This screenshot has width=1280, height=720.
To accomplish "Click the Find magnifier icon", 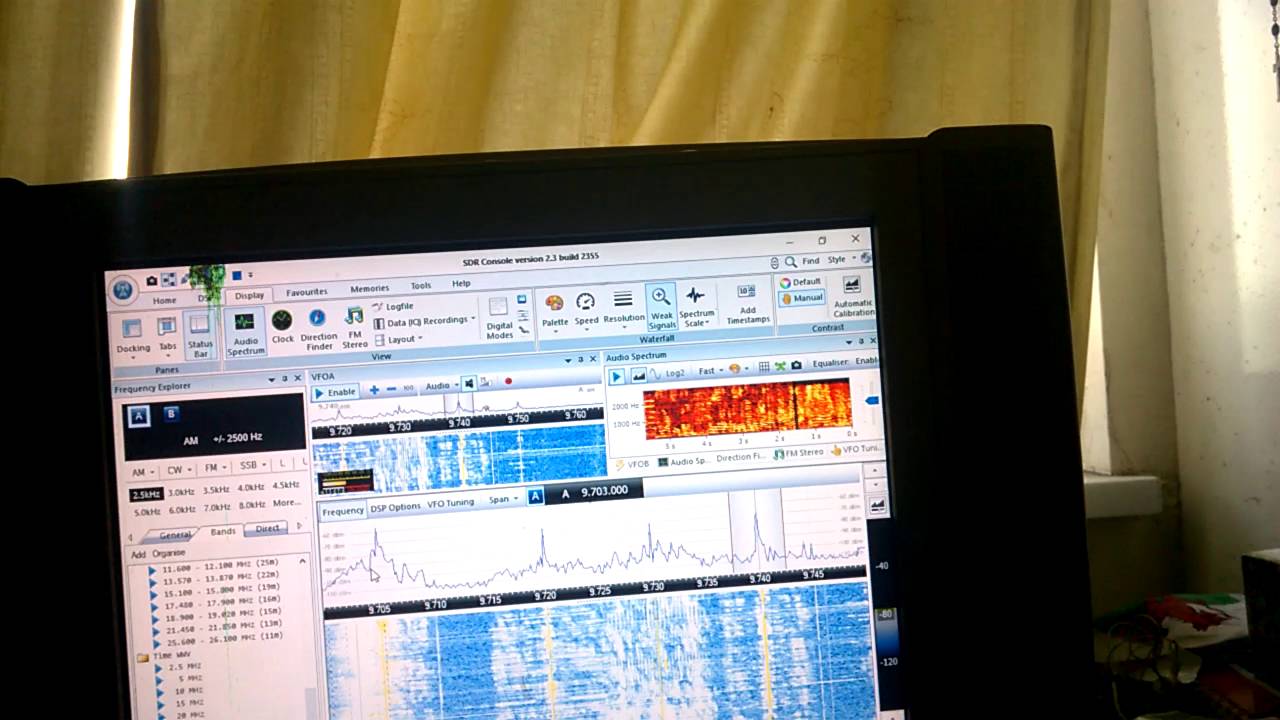I will (x=790, y=262).
